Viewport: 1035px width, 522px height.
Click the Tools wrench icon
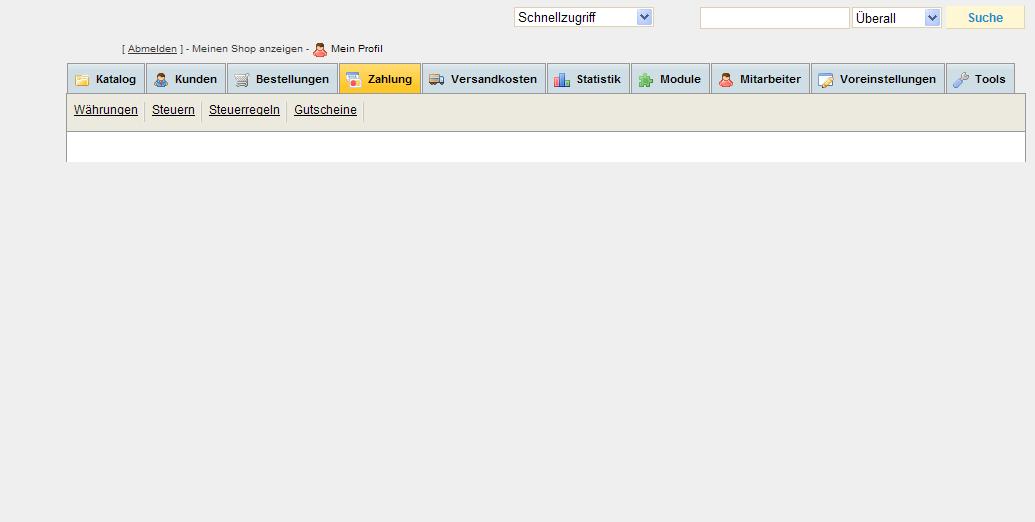pyautogui.click(x=961, y=80)
